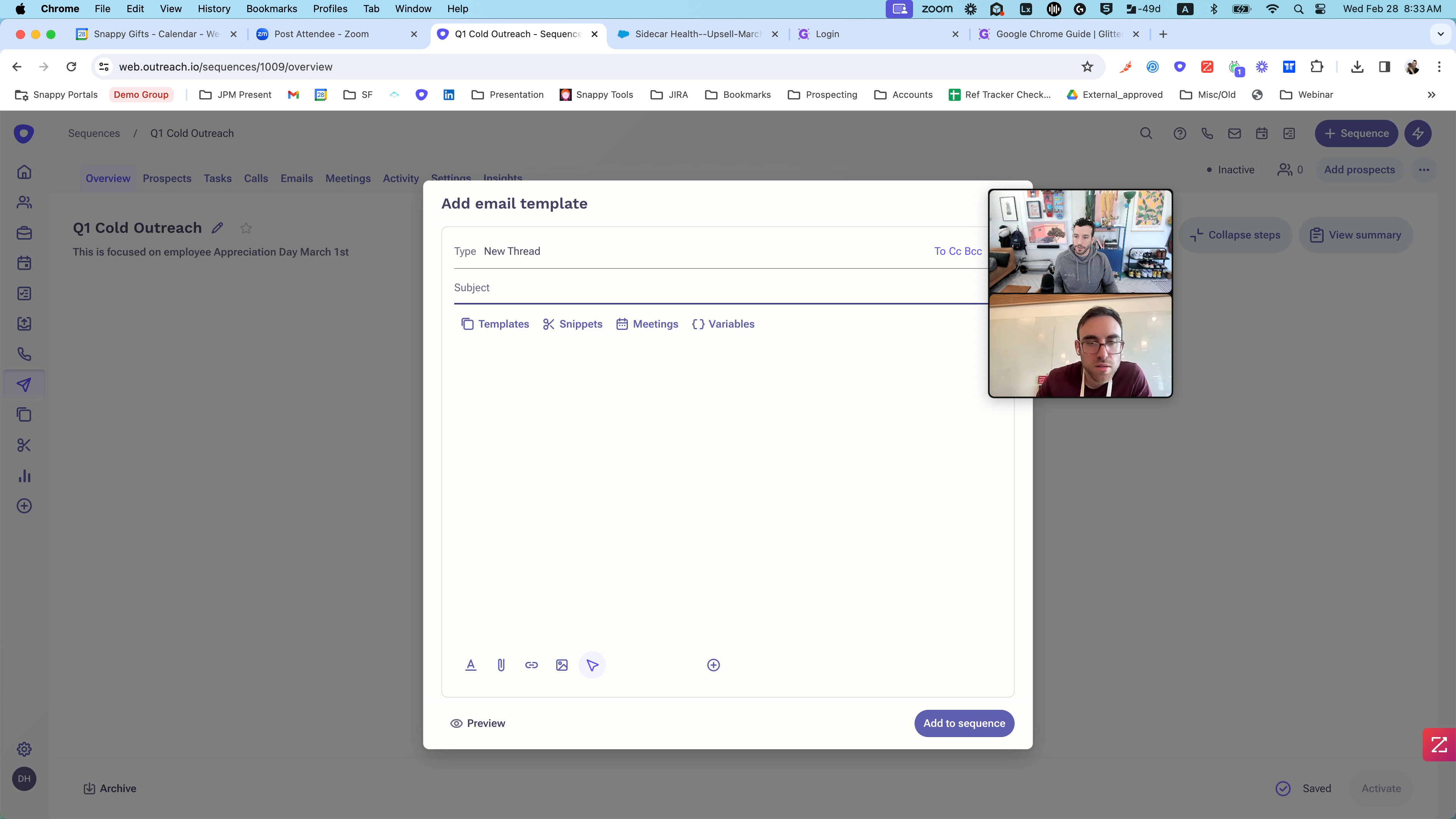Screen dimensions: 1456x819
Task: Expand the Templates picker
Action: pyautogui.click(x=495, y=324)
